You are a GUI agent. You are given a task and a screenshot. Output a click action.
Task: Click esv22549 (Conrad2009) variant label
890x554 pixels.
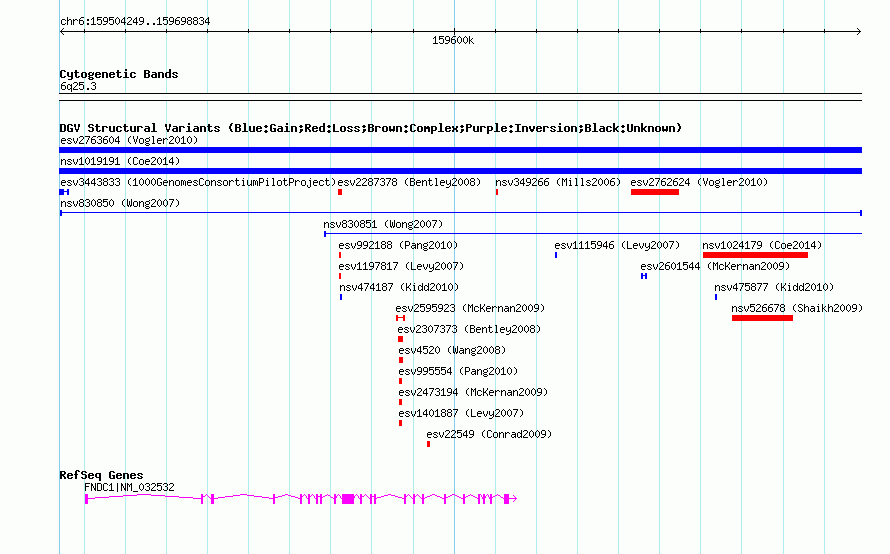tap(489, 434)
